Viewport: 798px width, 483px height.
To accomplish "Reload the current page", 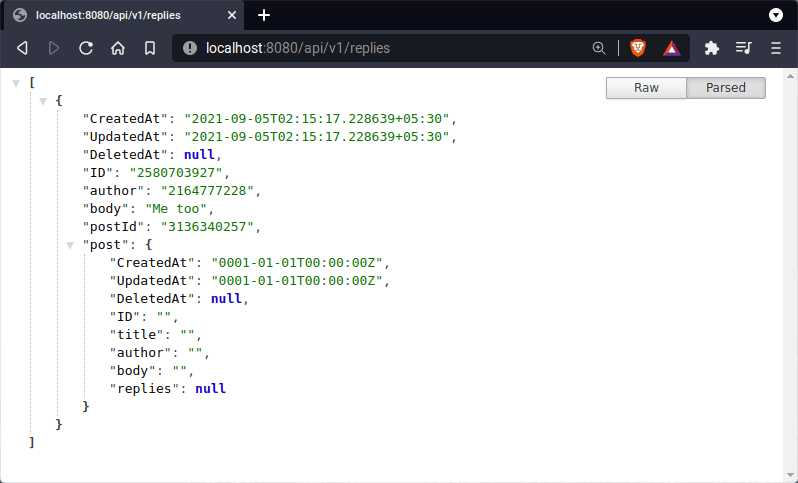I will pyautogui.click(x=86, y=48).
